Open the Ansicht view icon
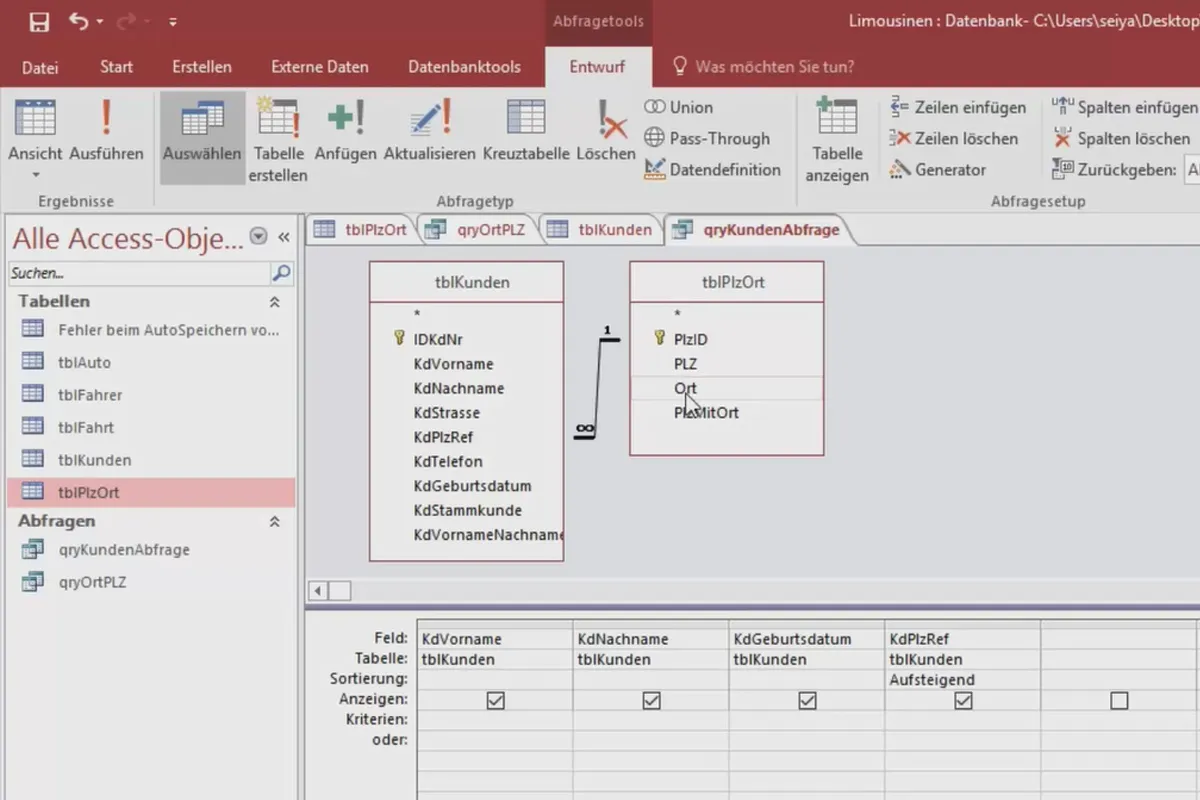This screenshot has width=1200, height=800. [35, 118]
